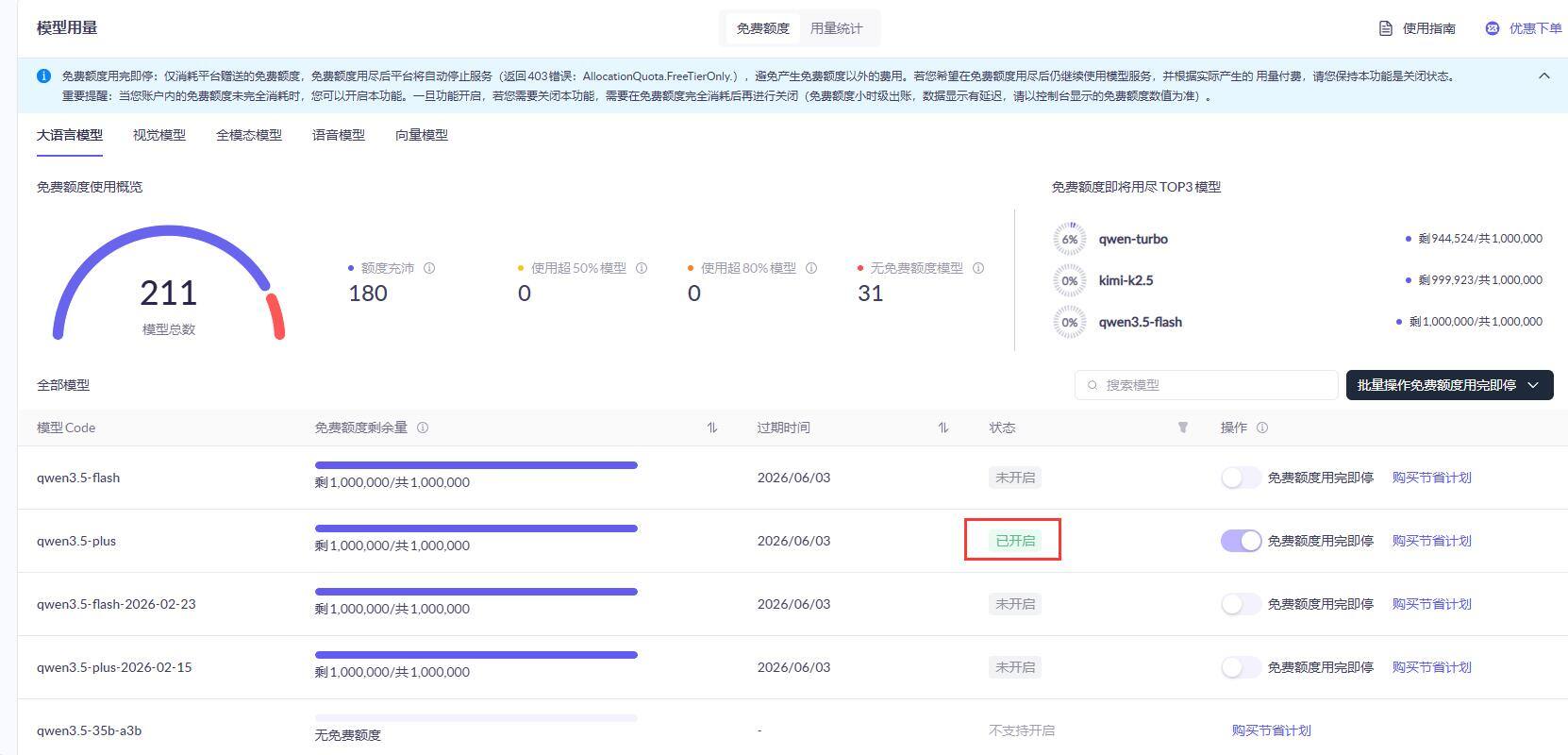The width and height of the screenshot is (1568, 755).
Task: Enable 免费额度用完即停 toggle for qwen3.5-plus-2026-02-15
Action: [1241, 667]
